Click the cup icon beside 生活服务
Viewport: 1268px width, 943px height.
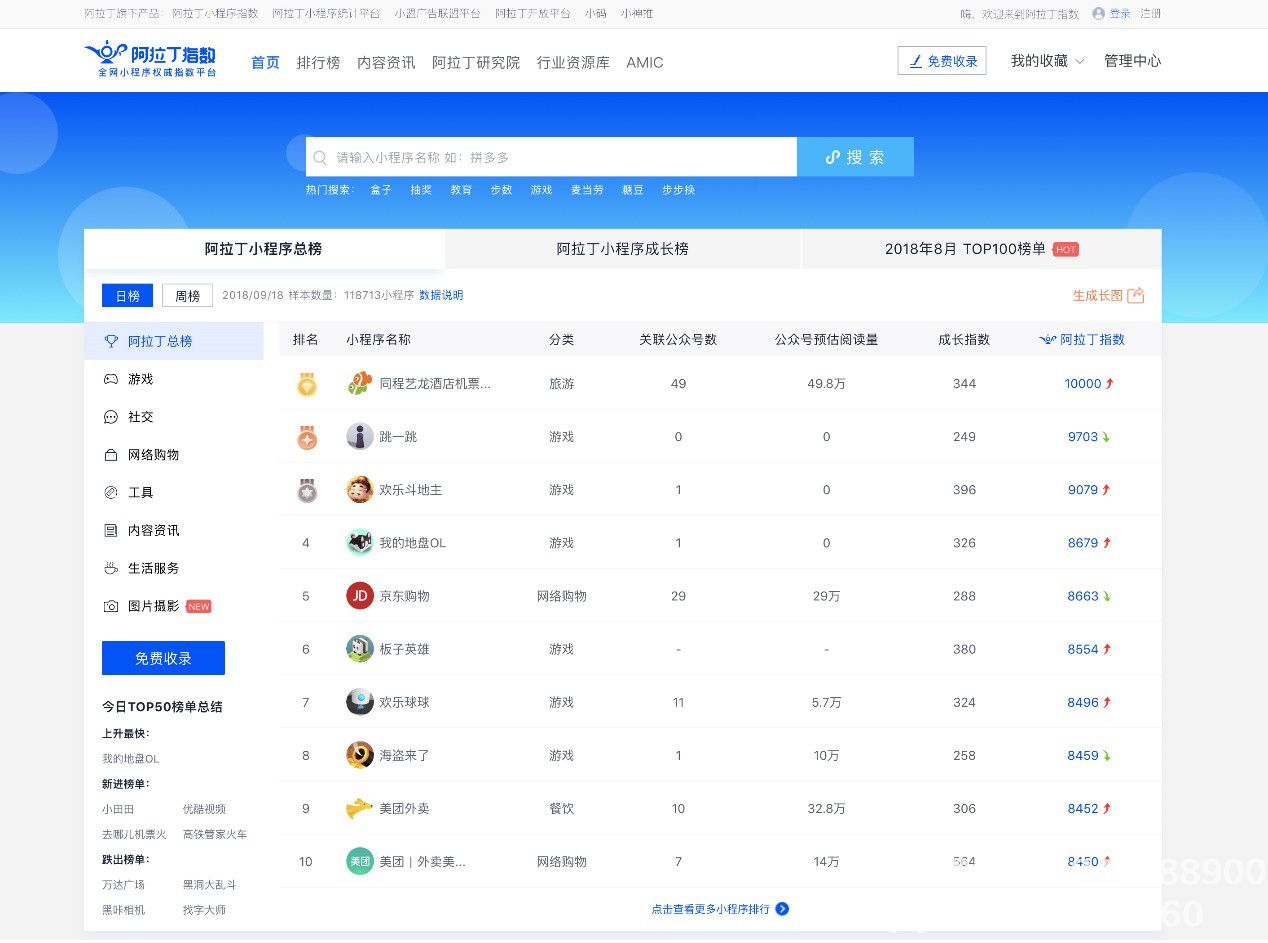click(111, 568)
